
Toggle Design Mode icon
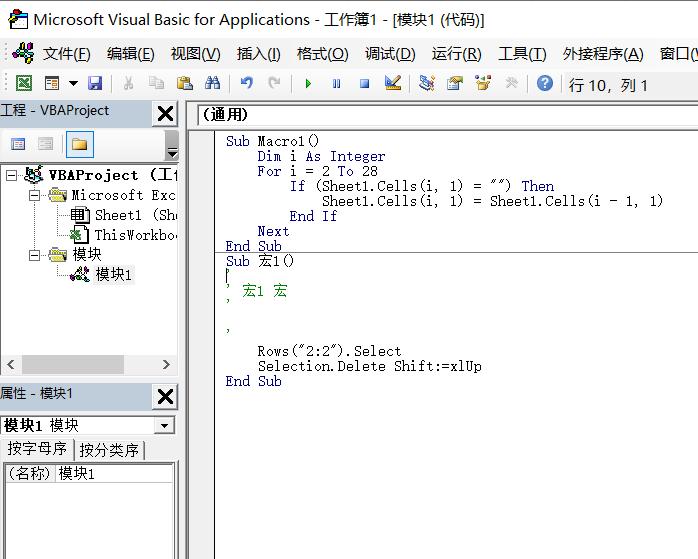[x=393, y=83]
